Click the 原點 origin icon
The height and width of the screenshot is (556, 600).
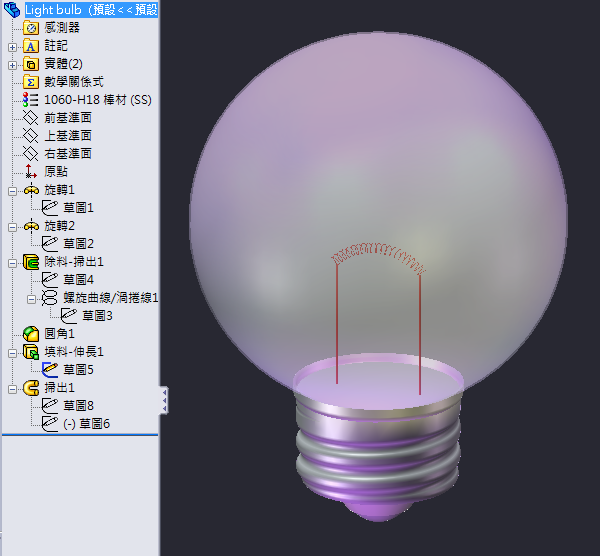pos(31,172)
